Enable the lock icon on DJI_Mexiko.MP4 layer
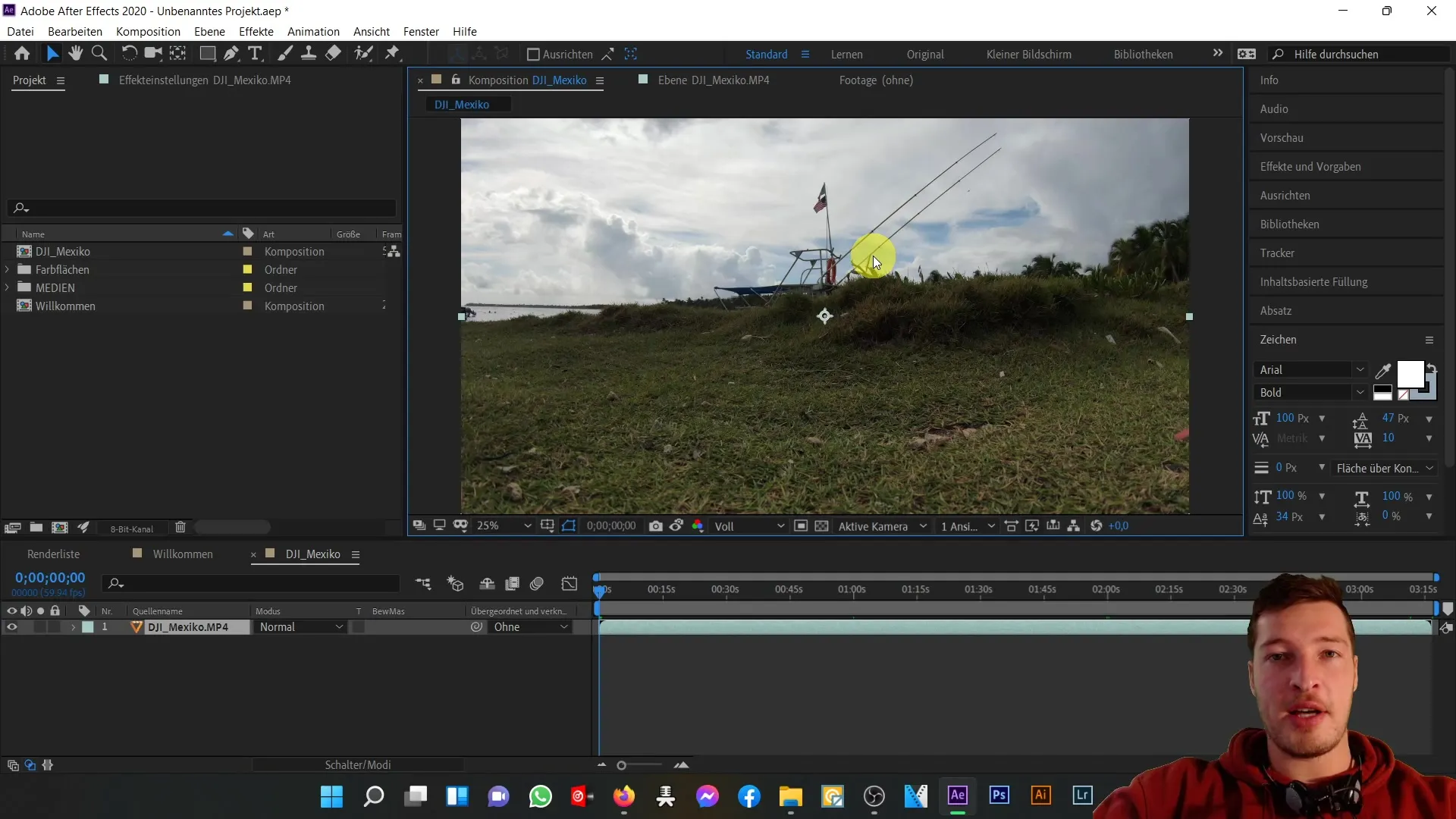This screenshot has height=819, width=1456. tap(54, 627)
